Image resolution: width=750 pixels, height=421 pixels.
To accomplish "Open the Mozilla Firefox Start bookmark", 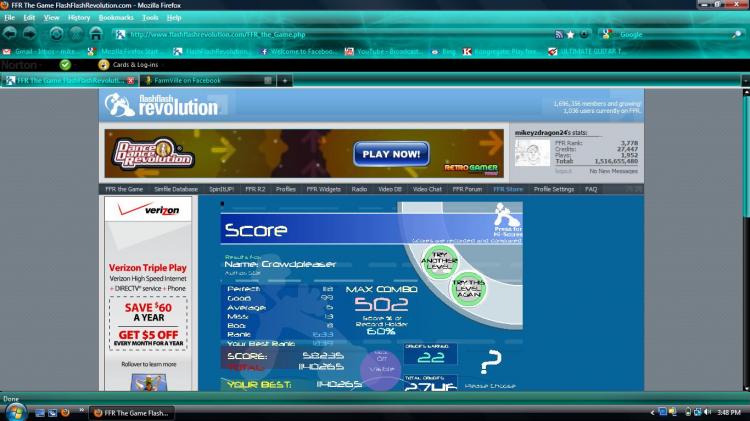I will 124,51.
